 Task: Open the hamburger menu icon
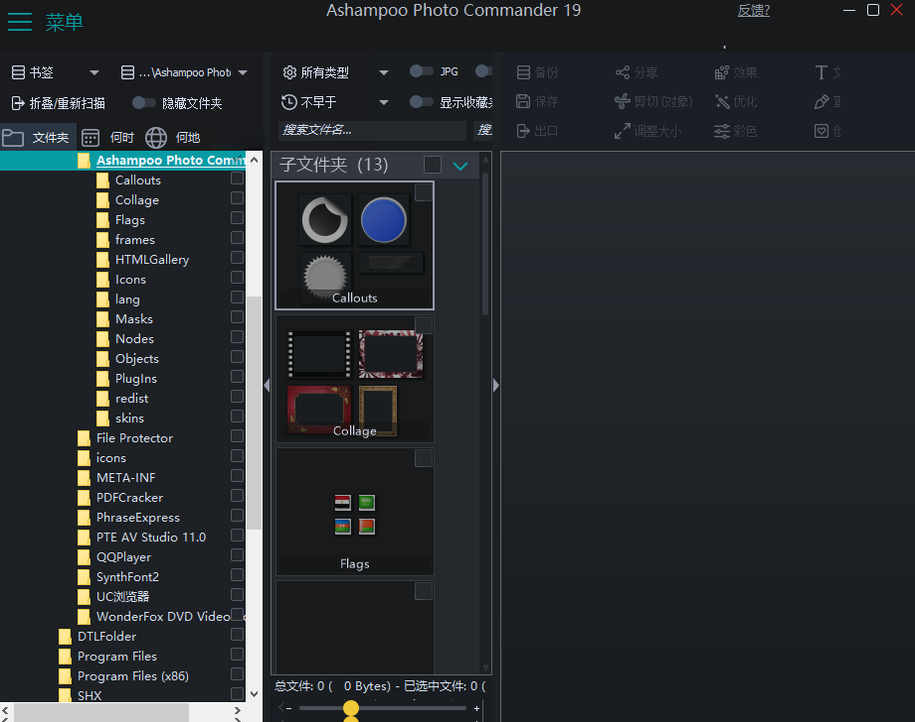[x=20, y=22]
